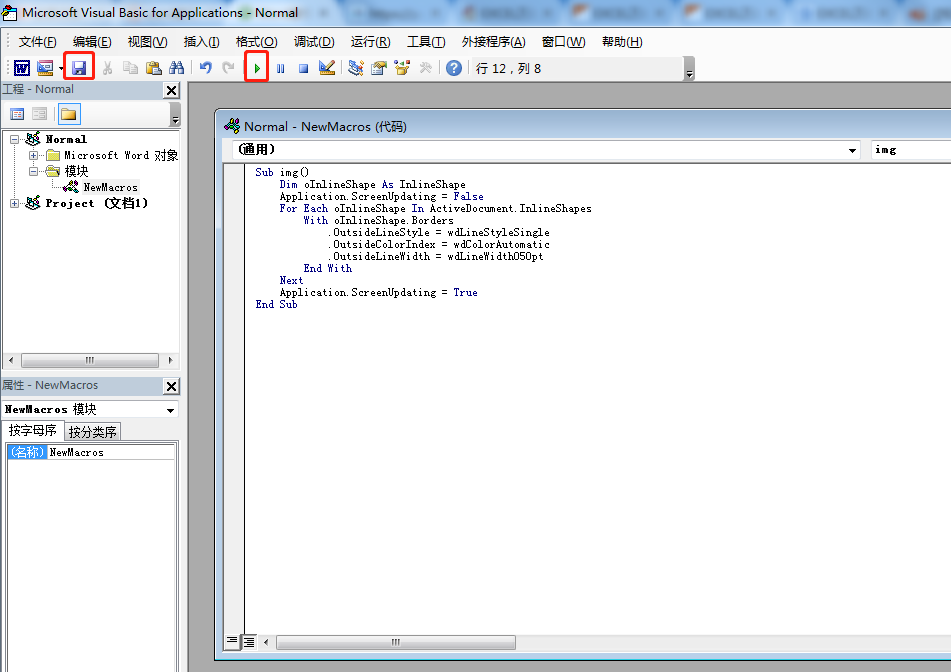
Task: Open the (通用) object dropdown
Action: pos(852,150)
